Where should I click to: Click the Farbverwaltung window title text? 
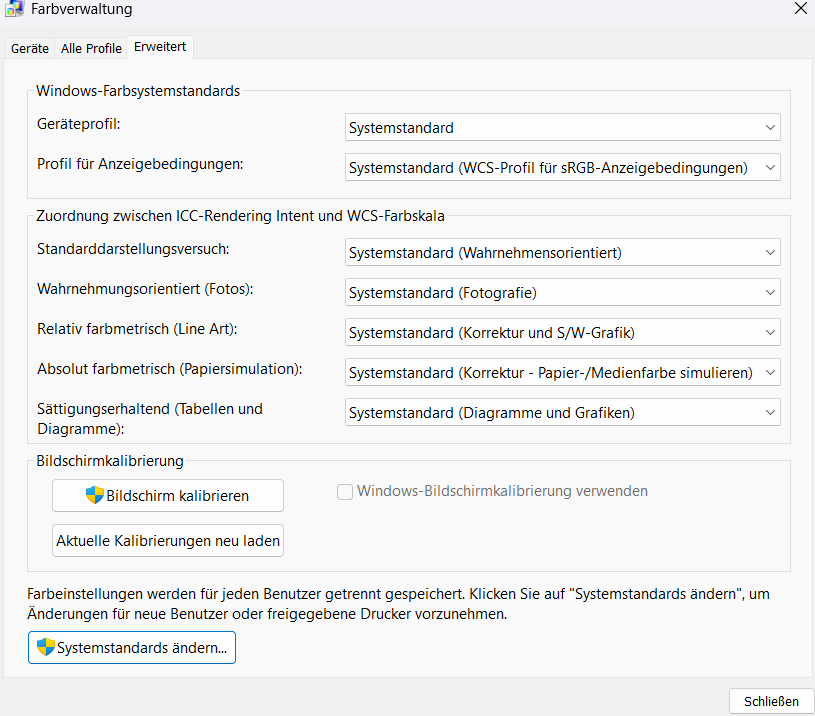click(82, 9)
